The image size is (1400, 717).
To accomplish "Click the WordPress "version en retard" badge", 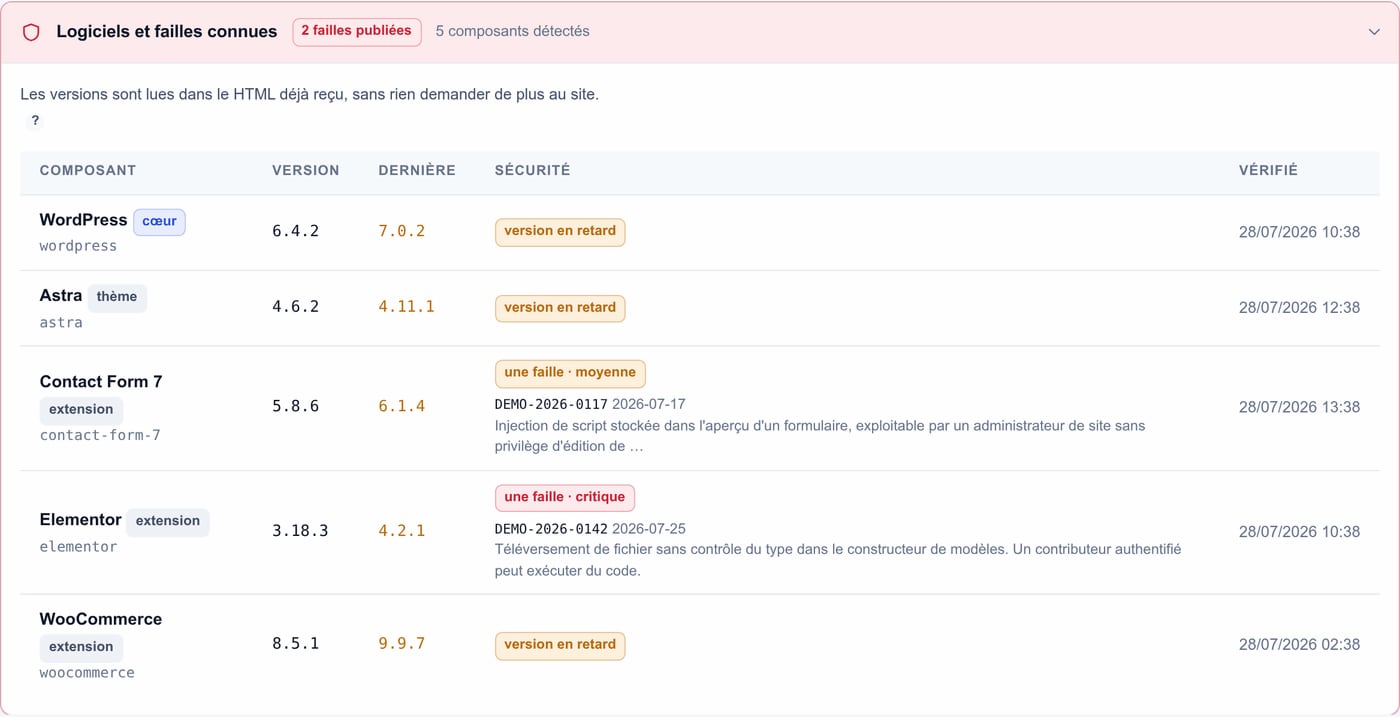I will click(560, 232).
